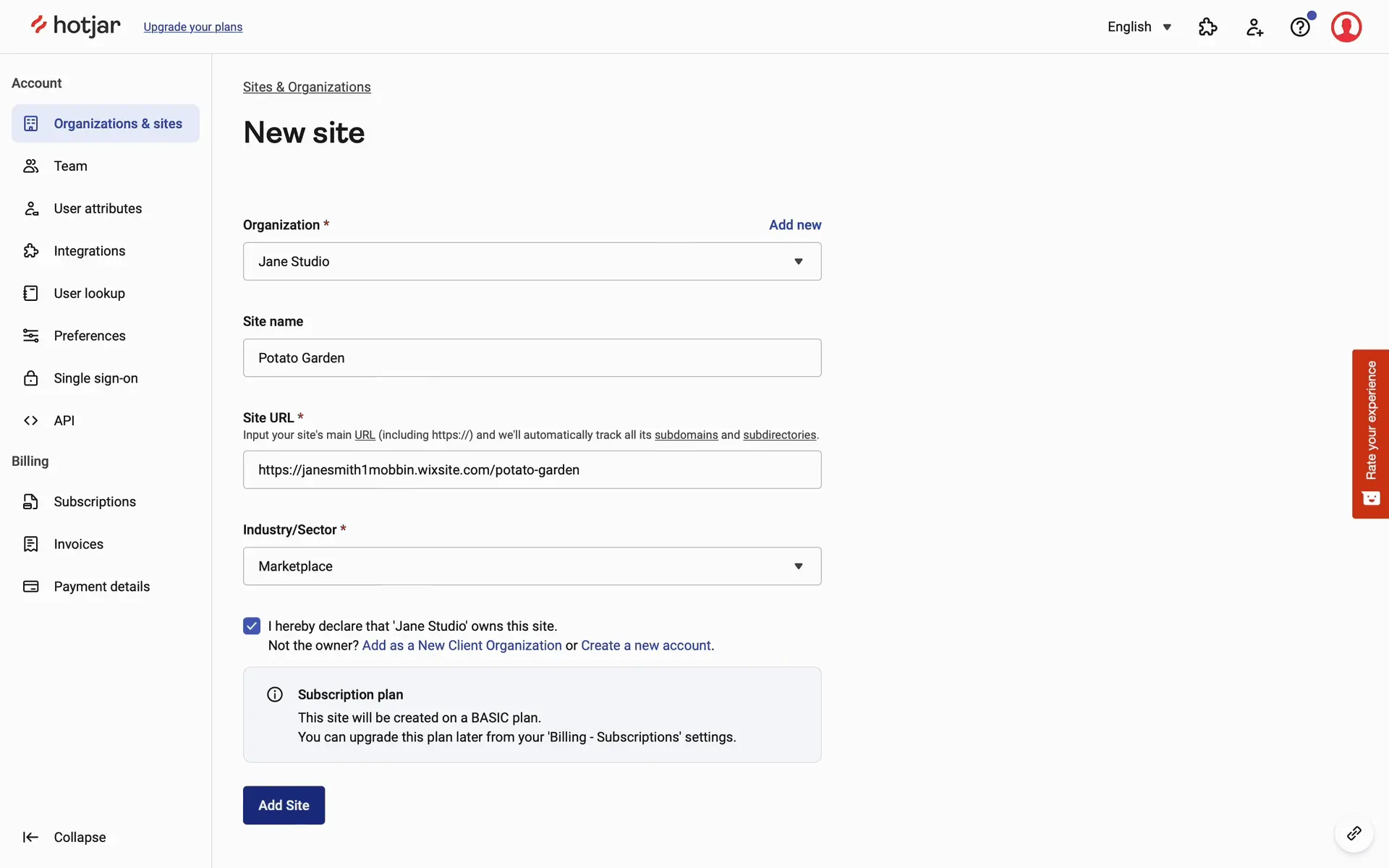The height and width of the screenshot is (868, 1389).
Task: Open the Industry/Sector dropdown
Action: tap(532, 566)
